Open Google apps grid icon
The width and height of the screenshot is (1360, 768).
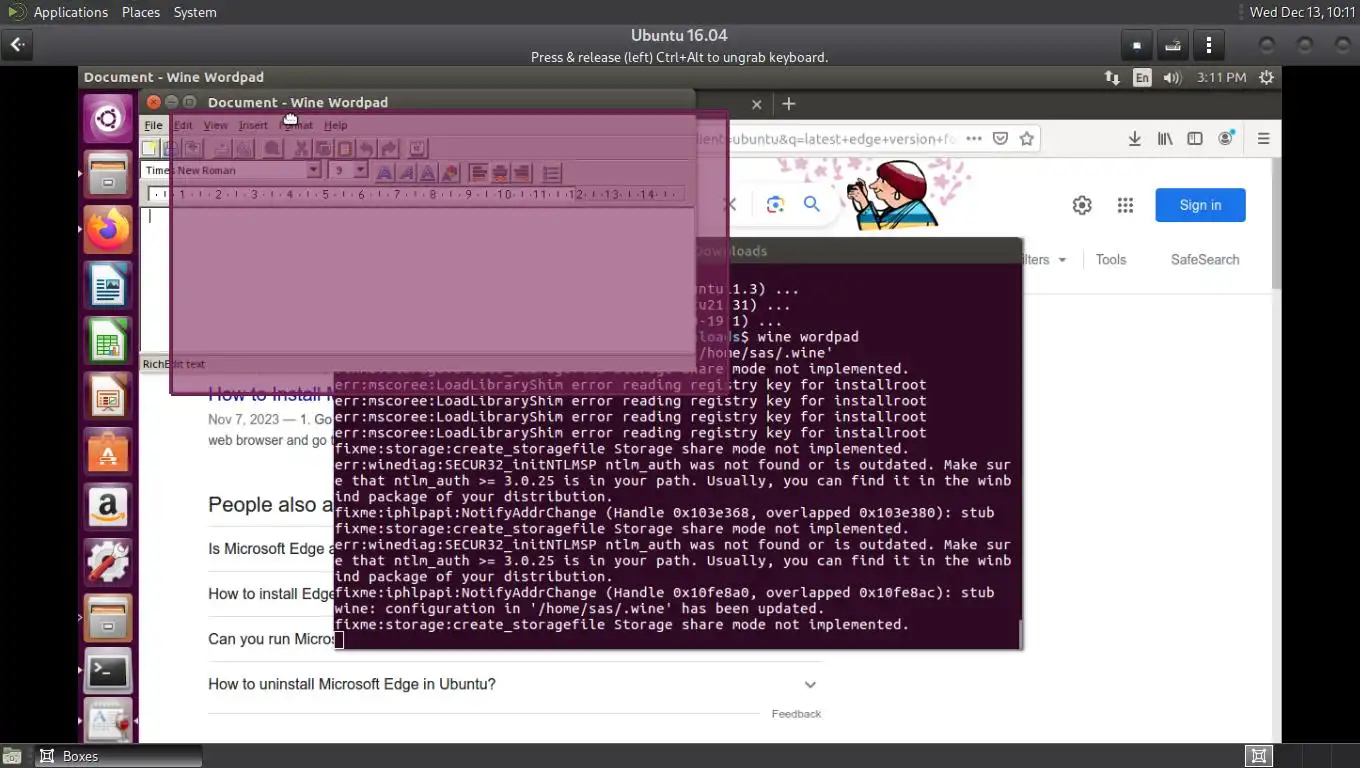1126,205
